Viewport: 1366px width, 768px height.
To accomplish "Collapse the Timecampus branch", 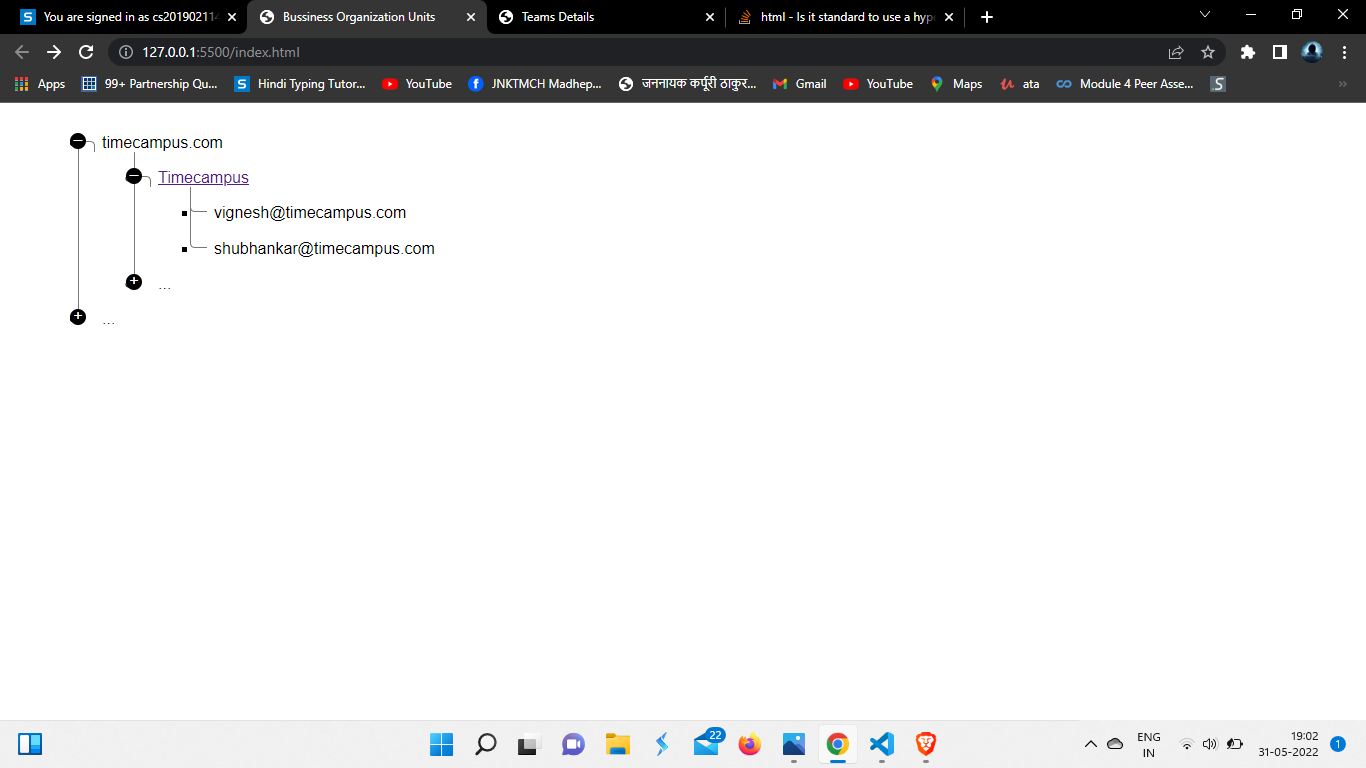I will click(133, 176).
